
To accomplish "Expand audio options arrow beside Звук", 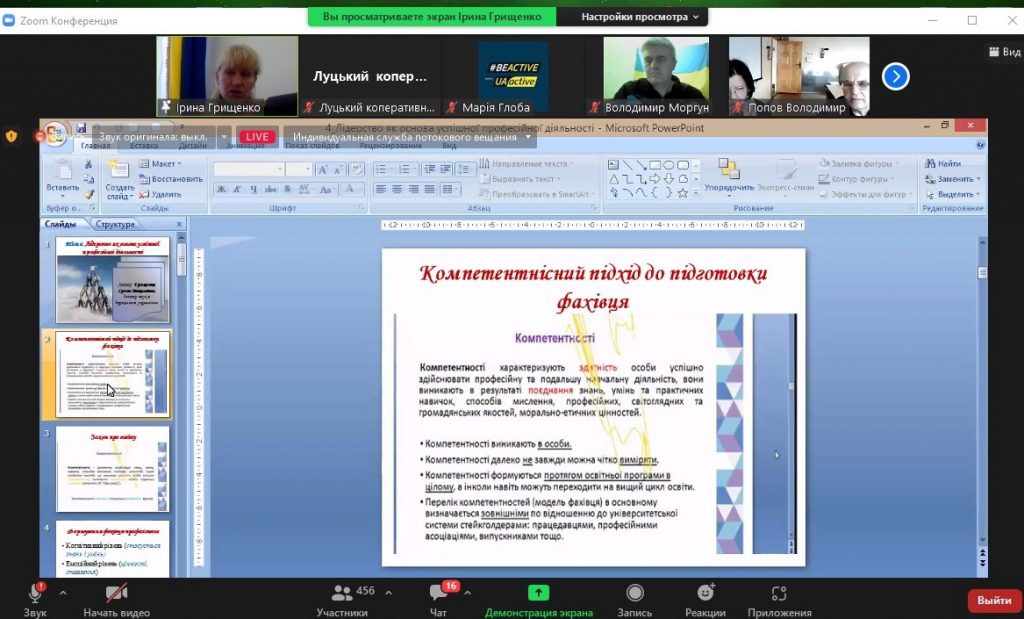I will 63,592.
